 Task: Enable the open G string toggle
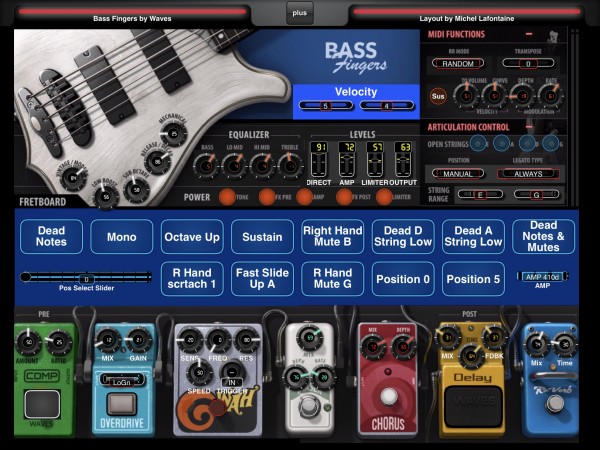[551, 143]
